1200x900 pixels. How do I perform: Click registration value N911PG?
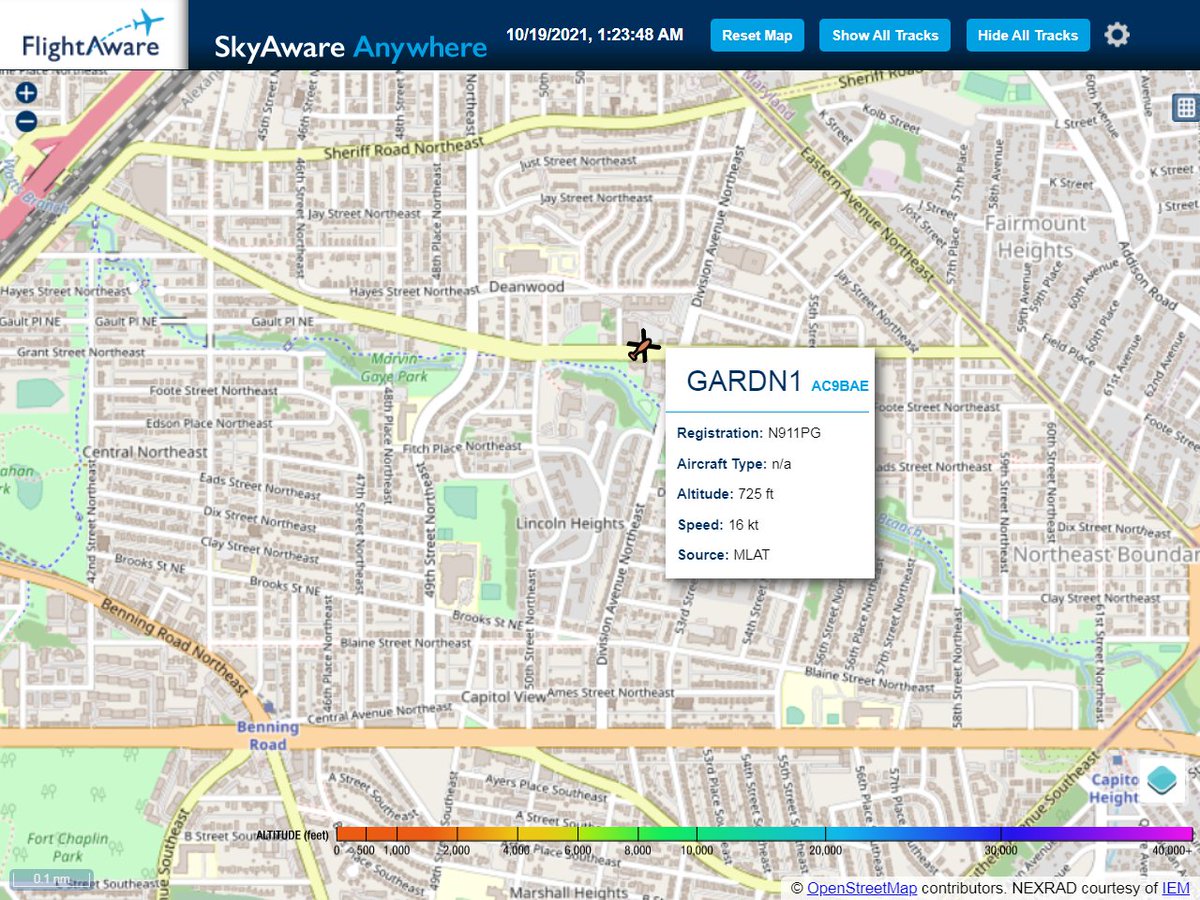794,433
